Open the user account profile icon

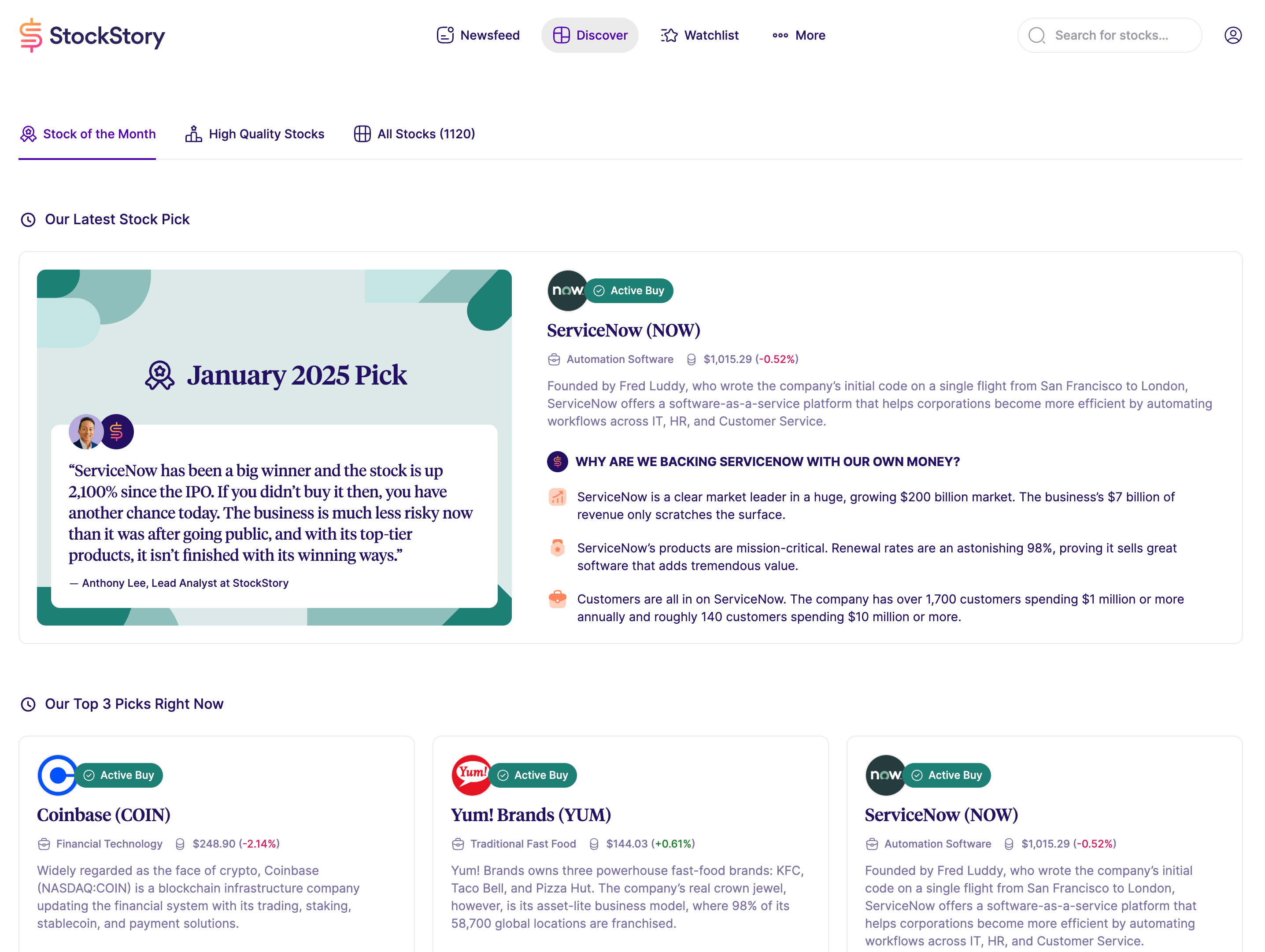[x=1233, y=35]
